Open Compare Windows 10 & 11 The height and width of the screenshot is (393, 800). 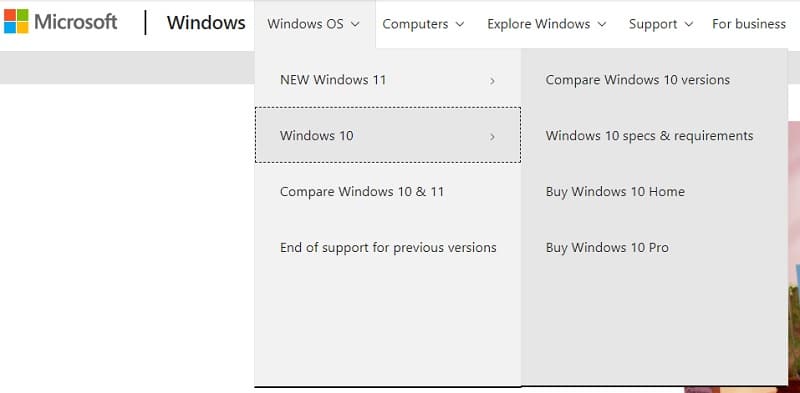(388, 191)
